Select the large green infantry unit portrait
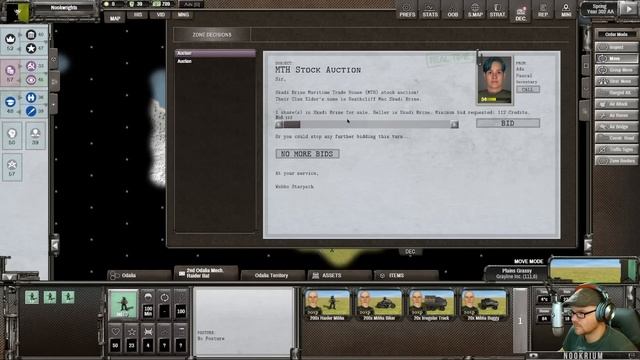Viewport: 640px width, 360px height. (x=123, y=304)
